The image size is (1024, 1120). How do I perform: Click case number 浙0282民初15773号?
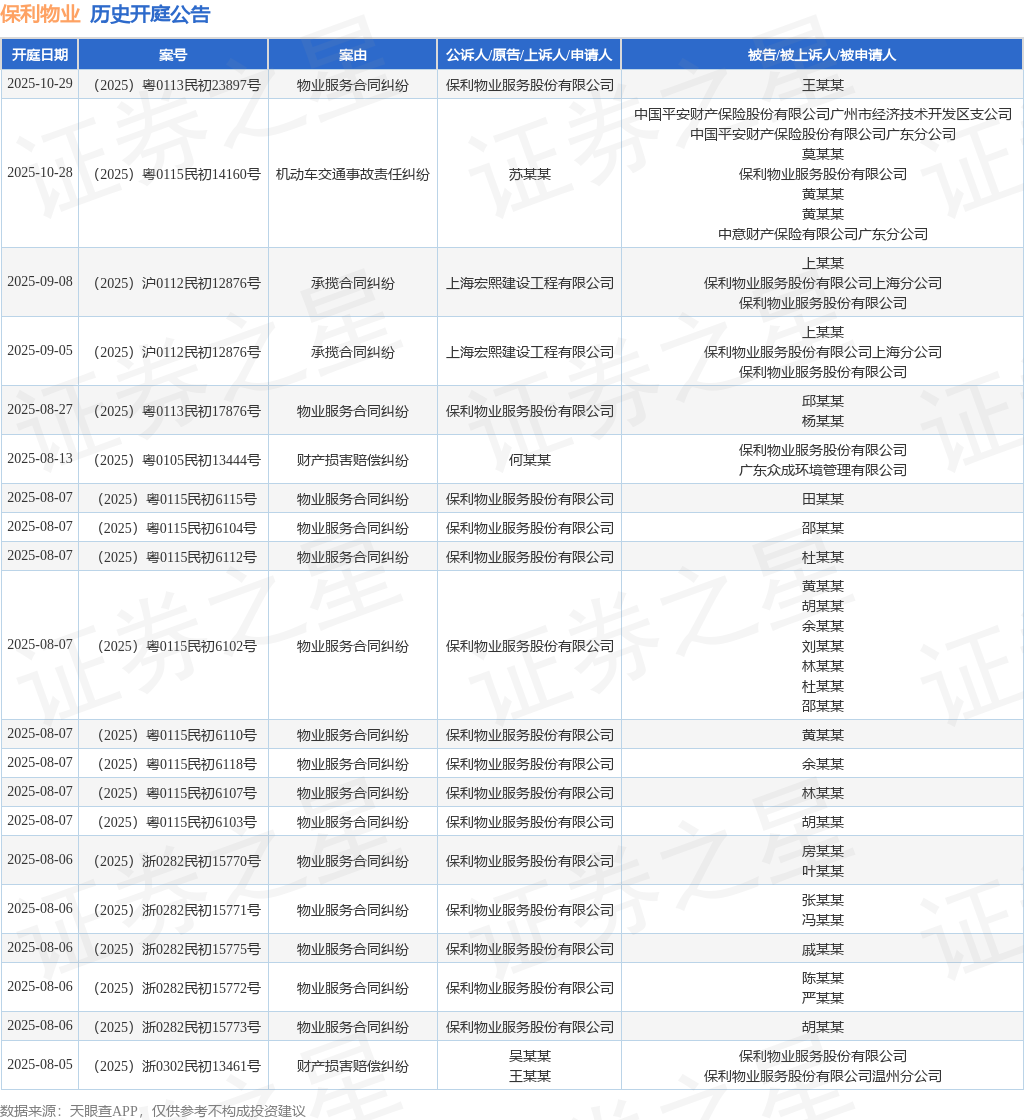(177, 1027)
